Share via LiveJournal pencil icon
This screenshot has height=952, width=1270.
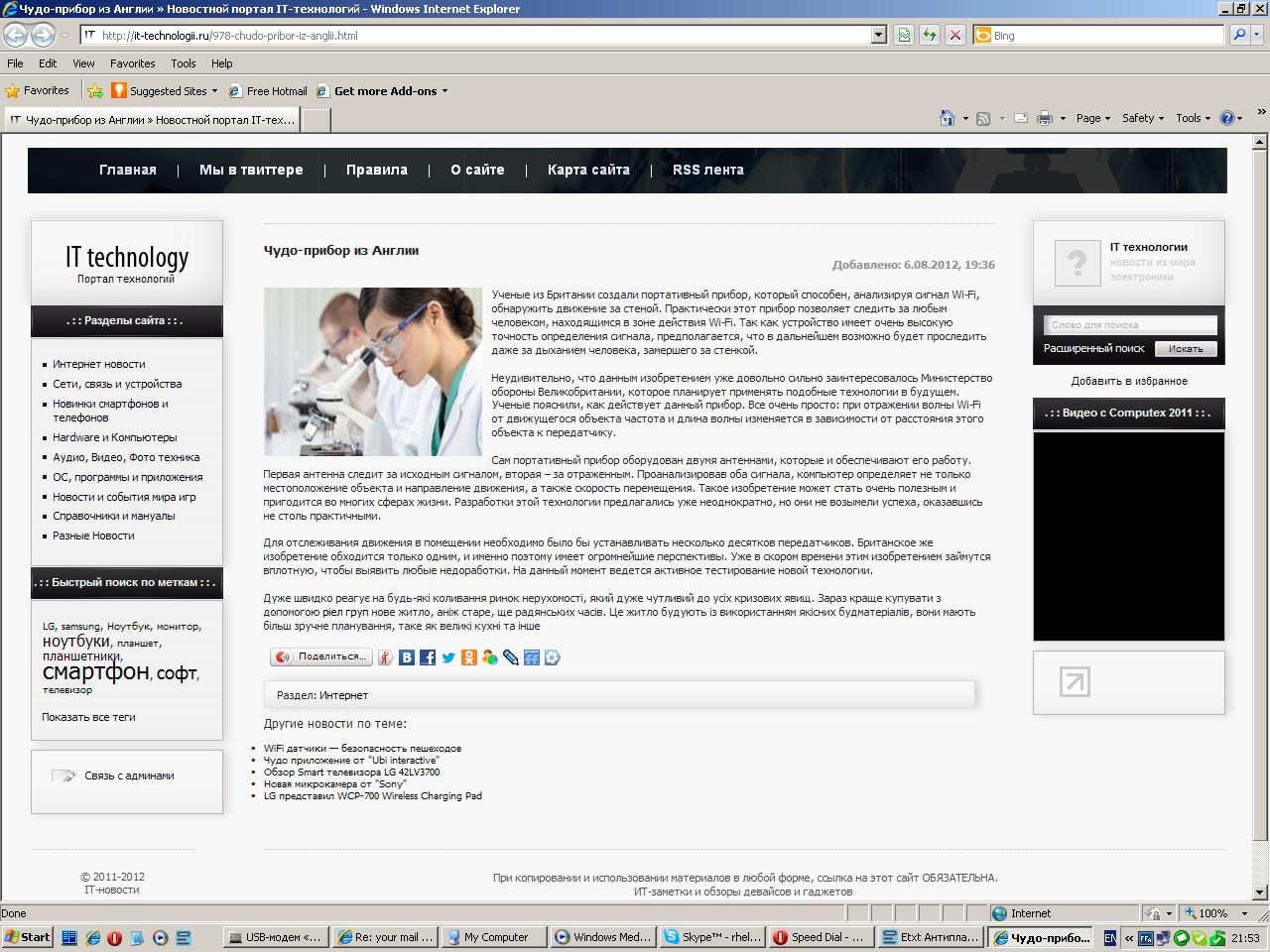coord(511,657)
